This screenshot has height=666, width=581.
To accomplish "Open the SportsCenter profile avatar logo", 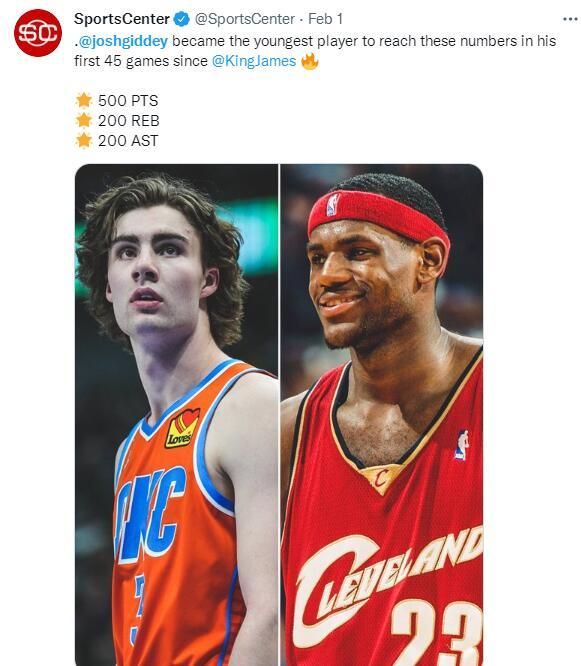I will tap(38, 33).
